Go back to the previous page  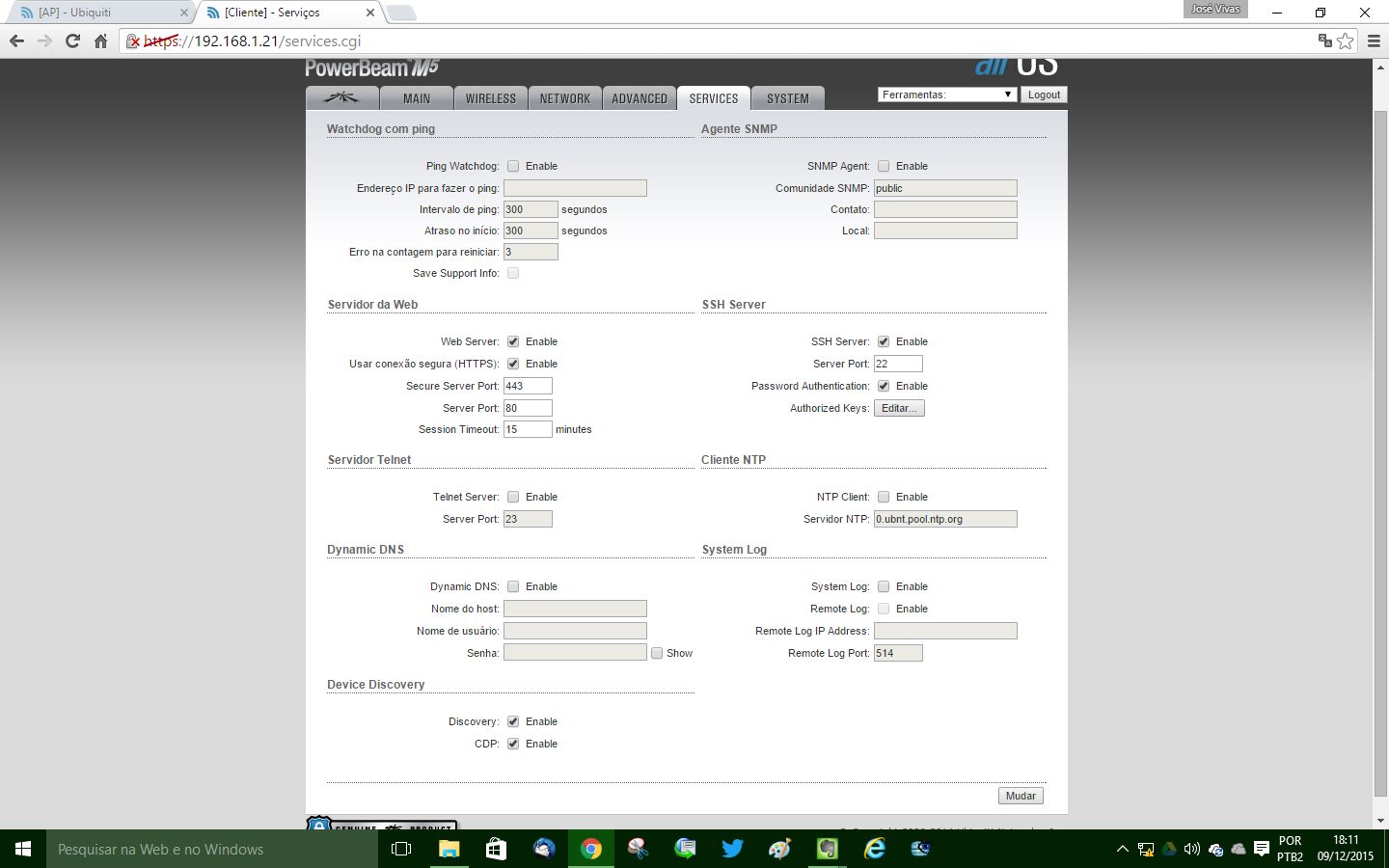(16, 41)
